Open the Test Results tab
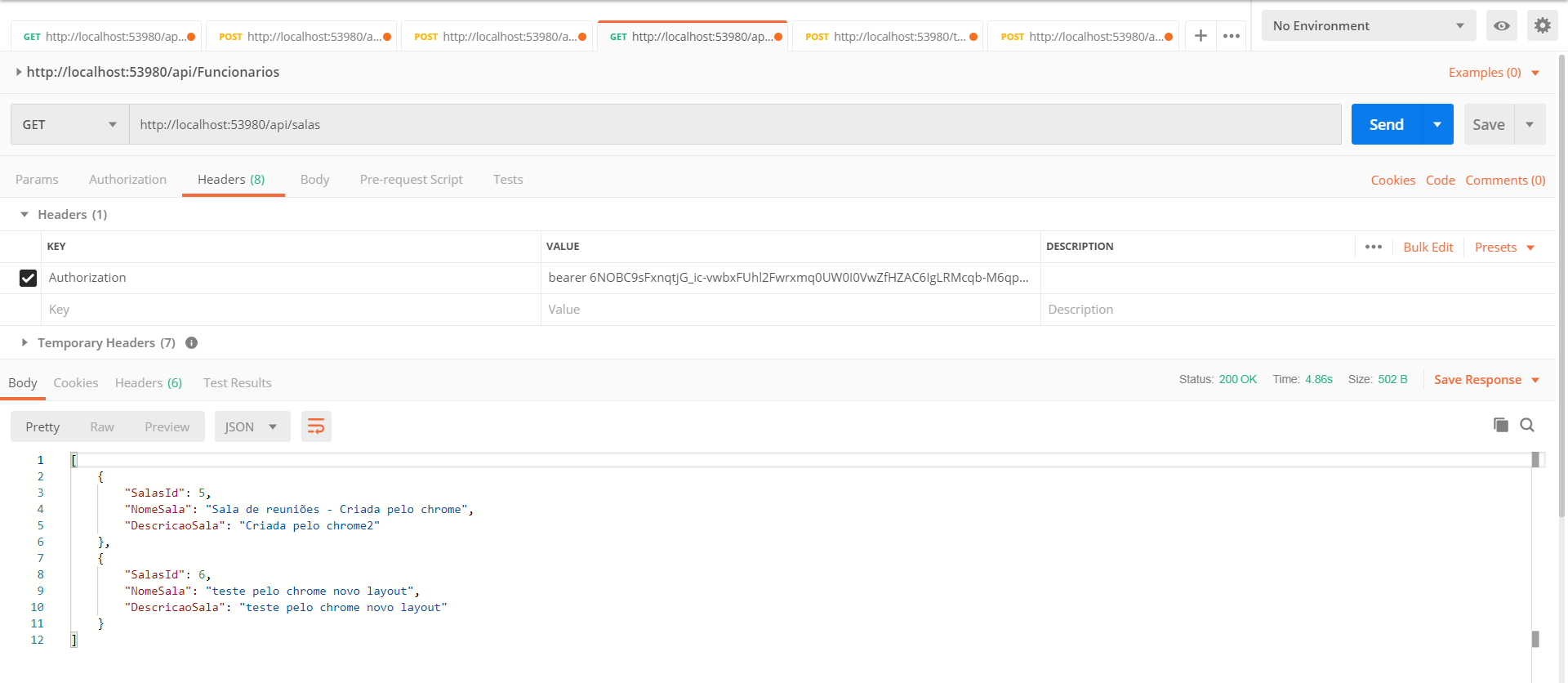The width and height of the screenshot is (1568, 683). pos(237,383)
